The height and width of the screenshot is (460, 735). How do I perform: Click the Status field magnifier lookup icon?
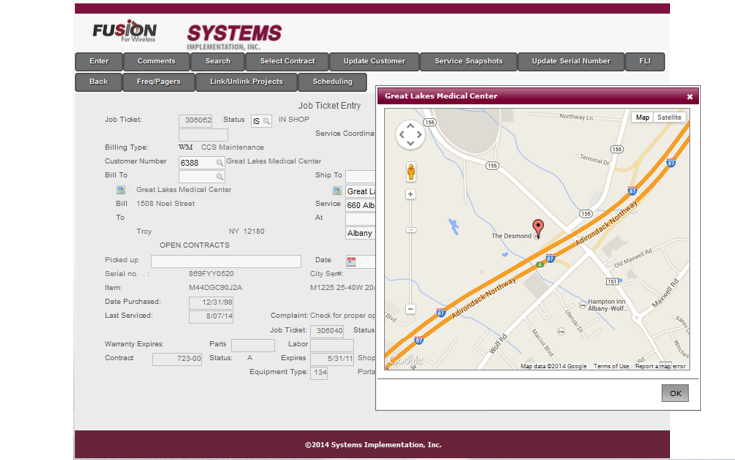click(x=266, y=121)
